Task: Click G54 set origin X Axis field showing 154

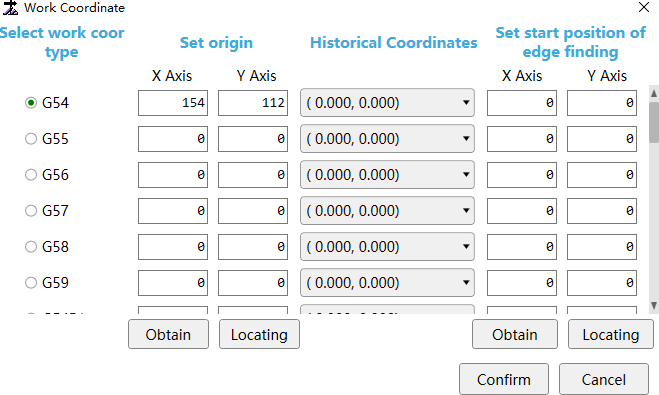Action: click(173, 103)
